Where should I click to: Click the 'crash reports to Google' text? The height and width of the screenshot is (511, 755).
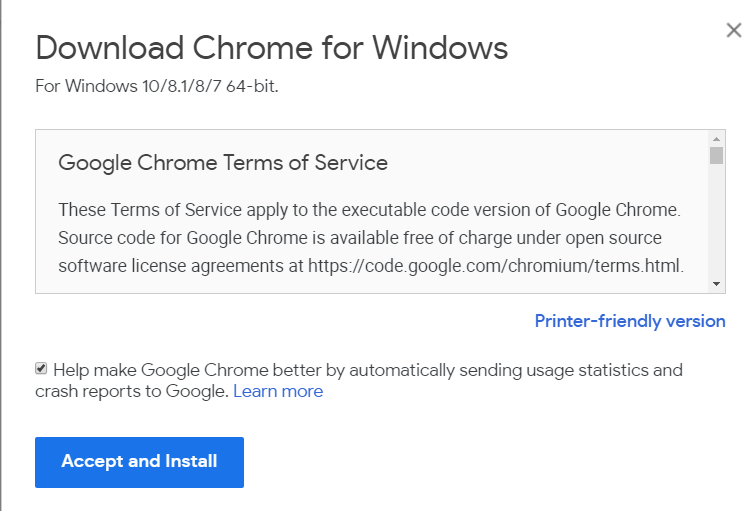coord(131,391)
